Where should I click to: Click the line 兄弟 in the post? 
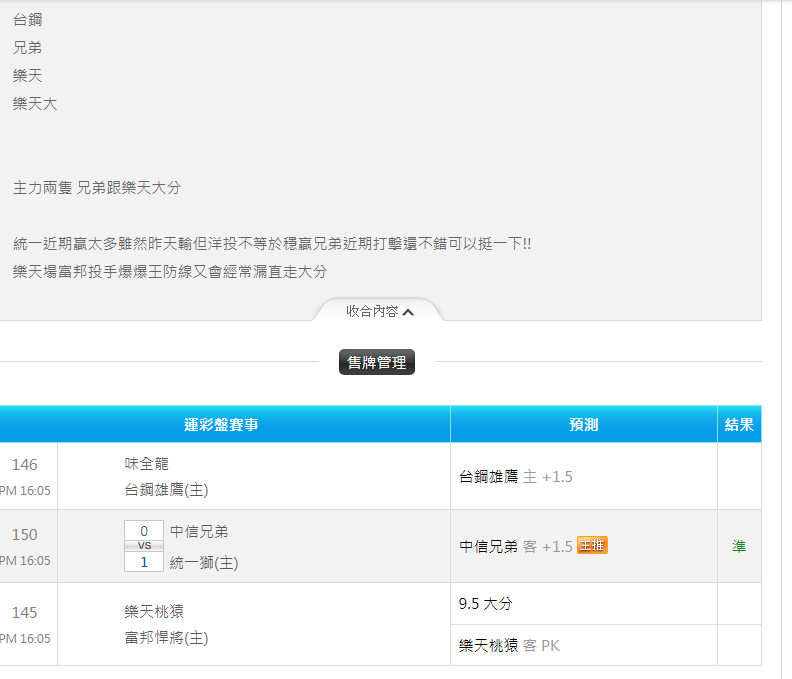(27, 48)
